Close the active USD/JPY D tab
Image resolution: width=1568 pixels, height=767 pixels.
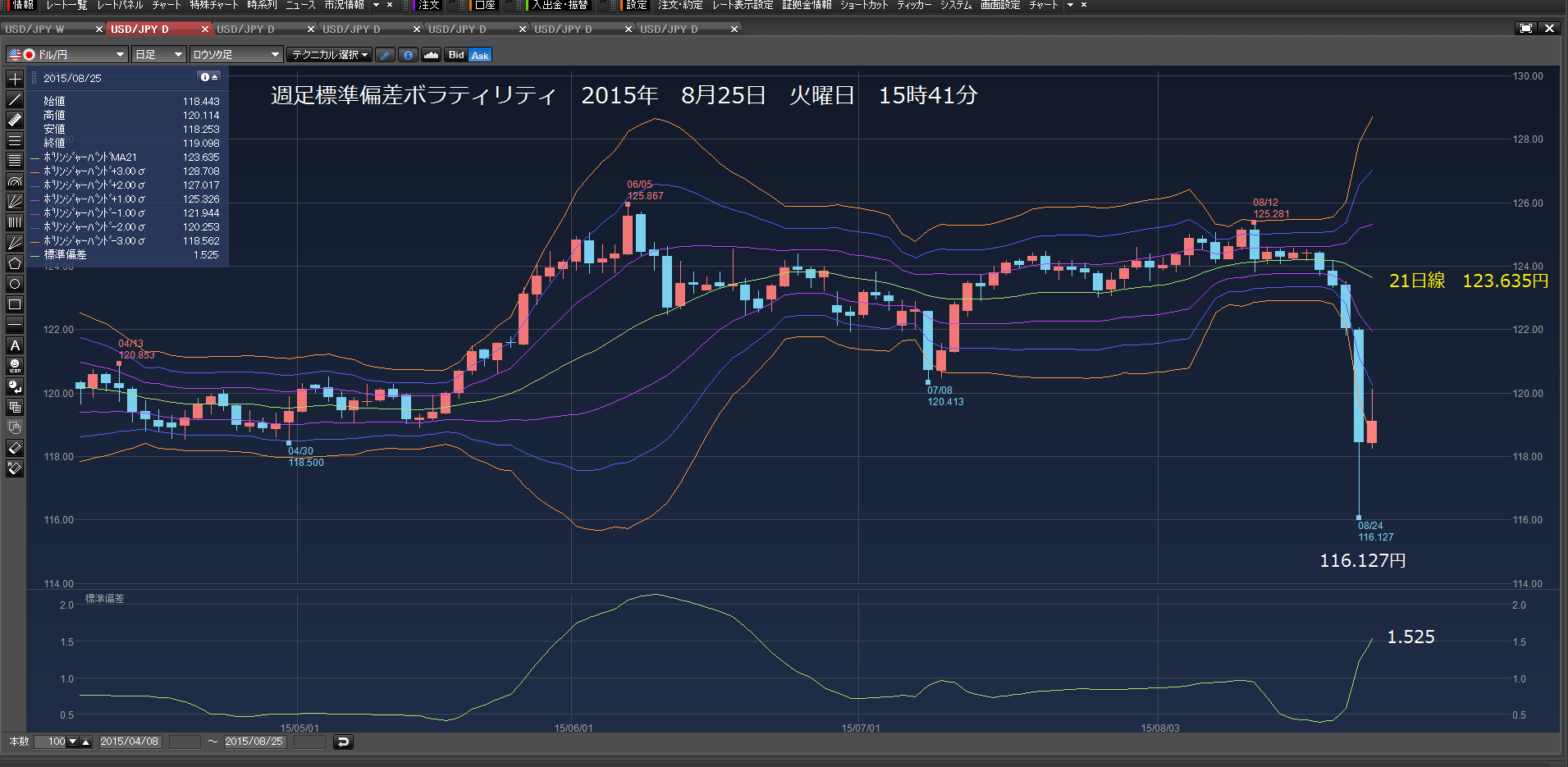pyautogui.click(x=205, y=29)
